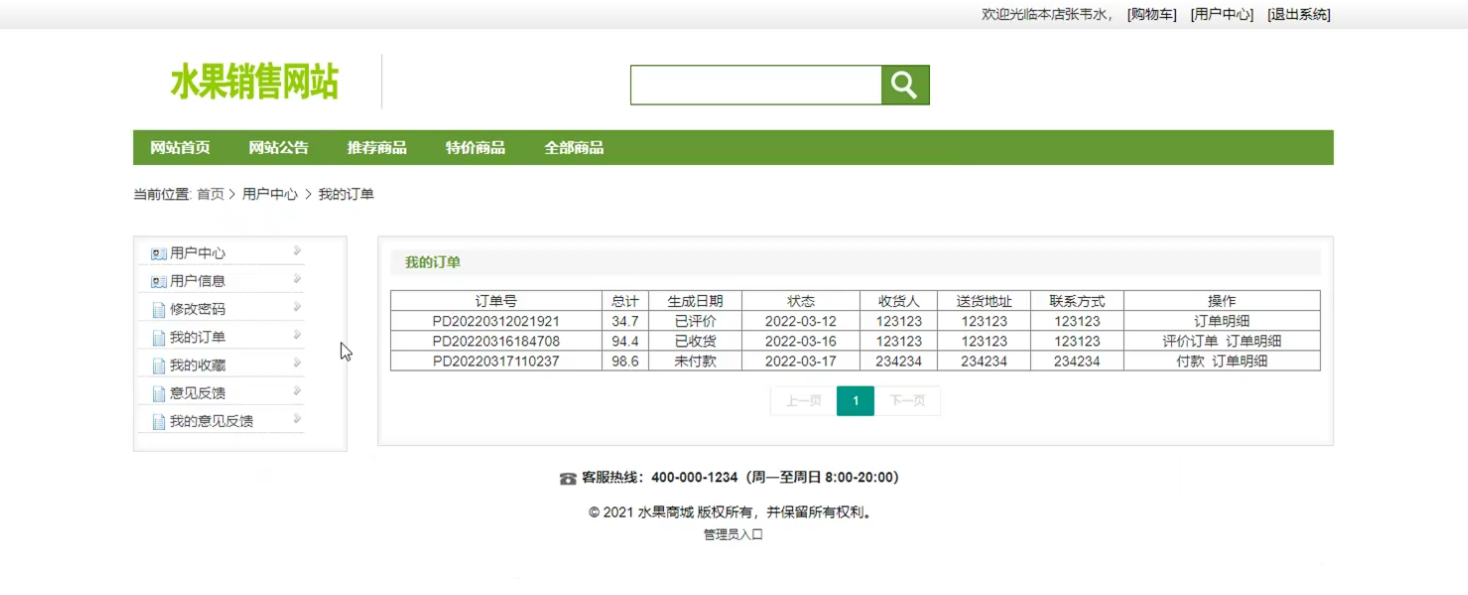The image size is (1468, 595).
Task: Open 全部商品 in the nav bar
Action: tap(574, 148)
